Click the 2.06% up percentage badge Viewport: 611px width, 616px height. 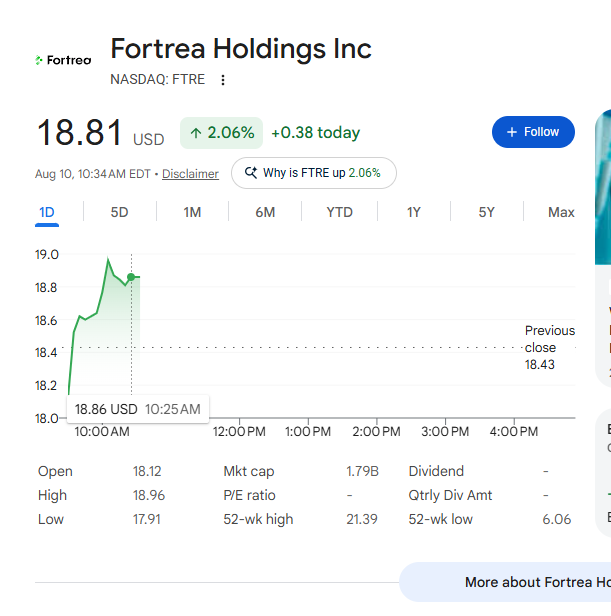(x=221, y=133)
